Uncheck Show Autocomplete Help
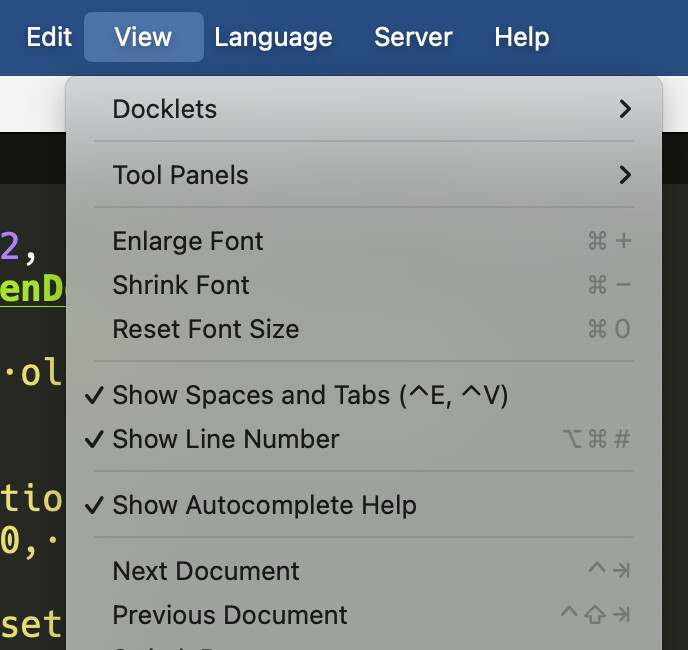Screen dimensions: 688x650 (x=264, y=505)
